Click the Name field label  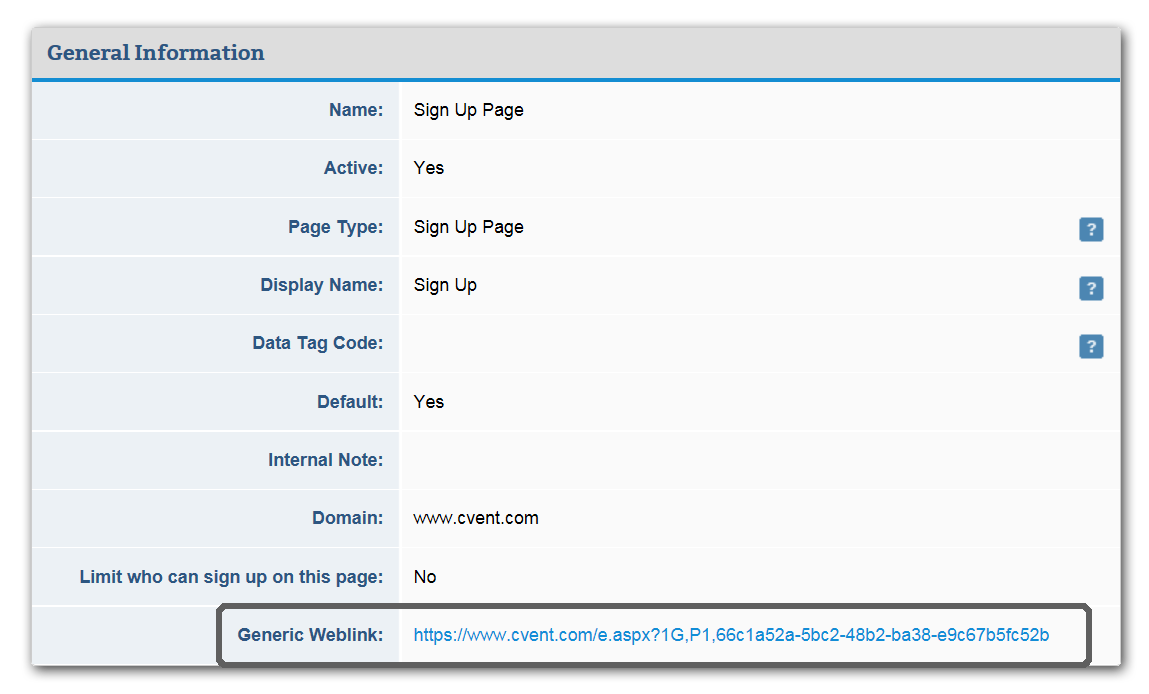(x=356, y=110)
